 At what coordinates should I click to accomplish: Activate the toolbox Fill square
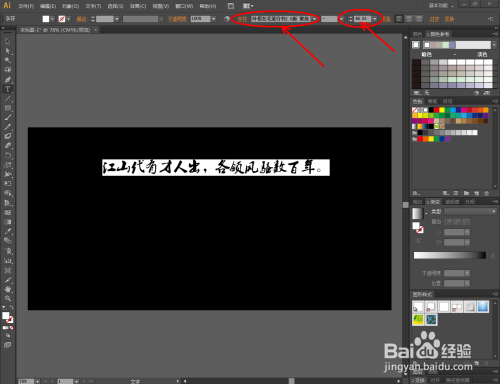(x=6, y=315)
